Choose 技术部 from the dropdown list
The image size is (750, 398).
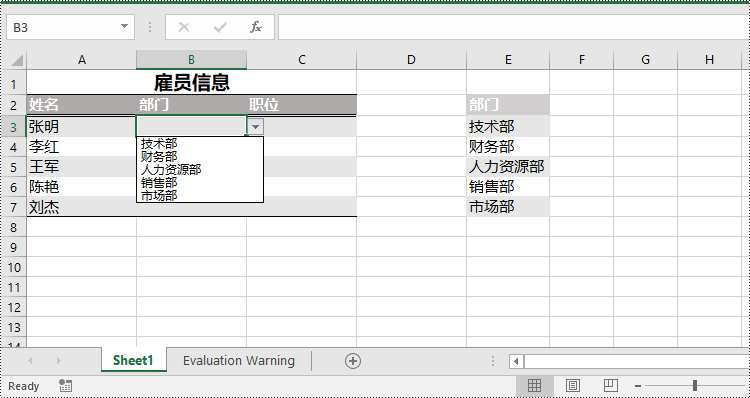point(200,144)
